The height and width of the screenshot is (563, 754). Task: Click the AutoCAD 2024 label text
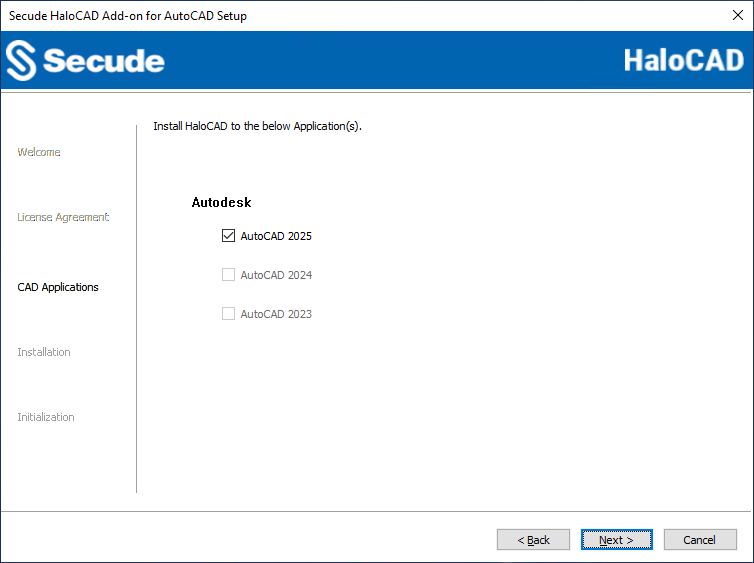pos(276,275)
